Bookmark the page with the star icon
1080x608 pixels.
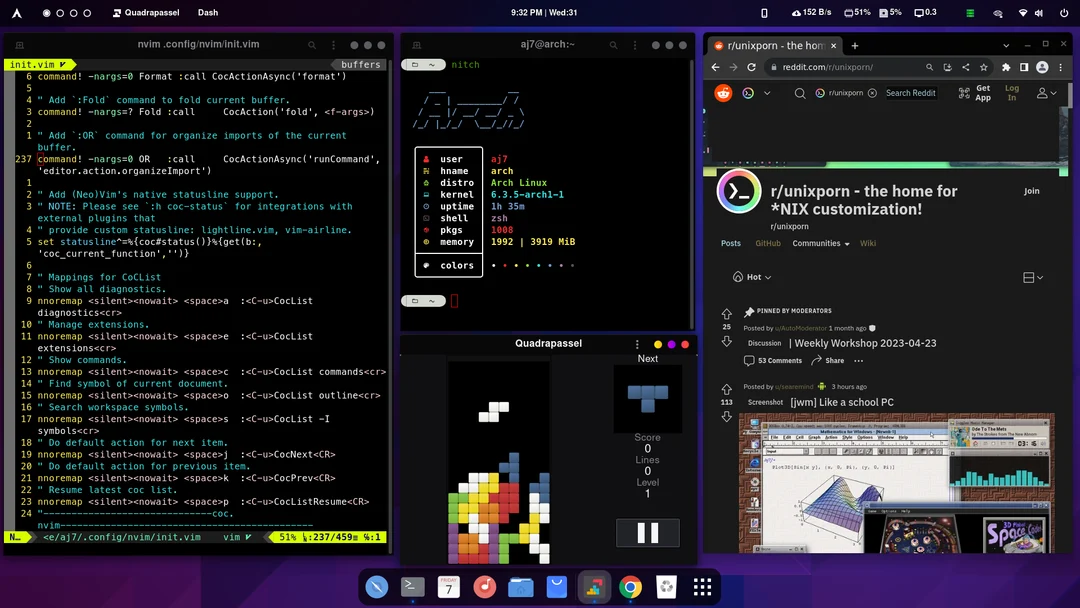[x=984, y=67]
